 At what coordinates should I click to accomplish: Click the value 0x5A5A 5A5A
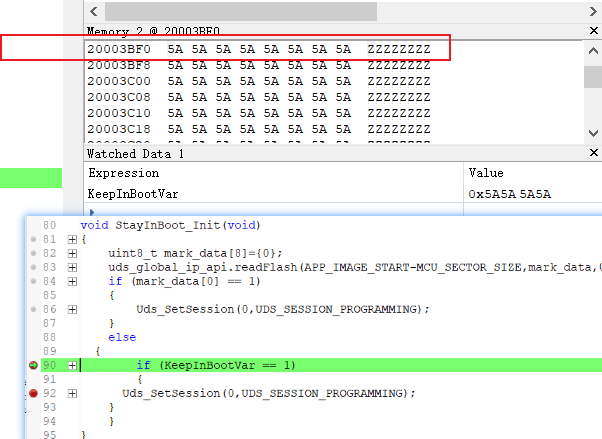point(509,194)
